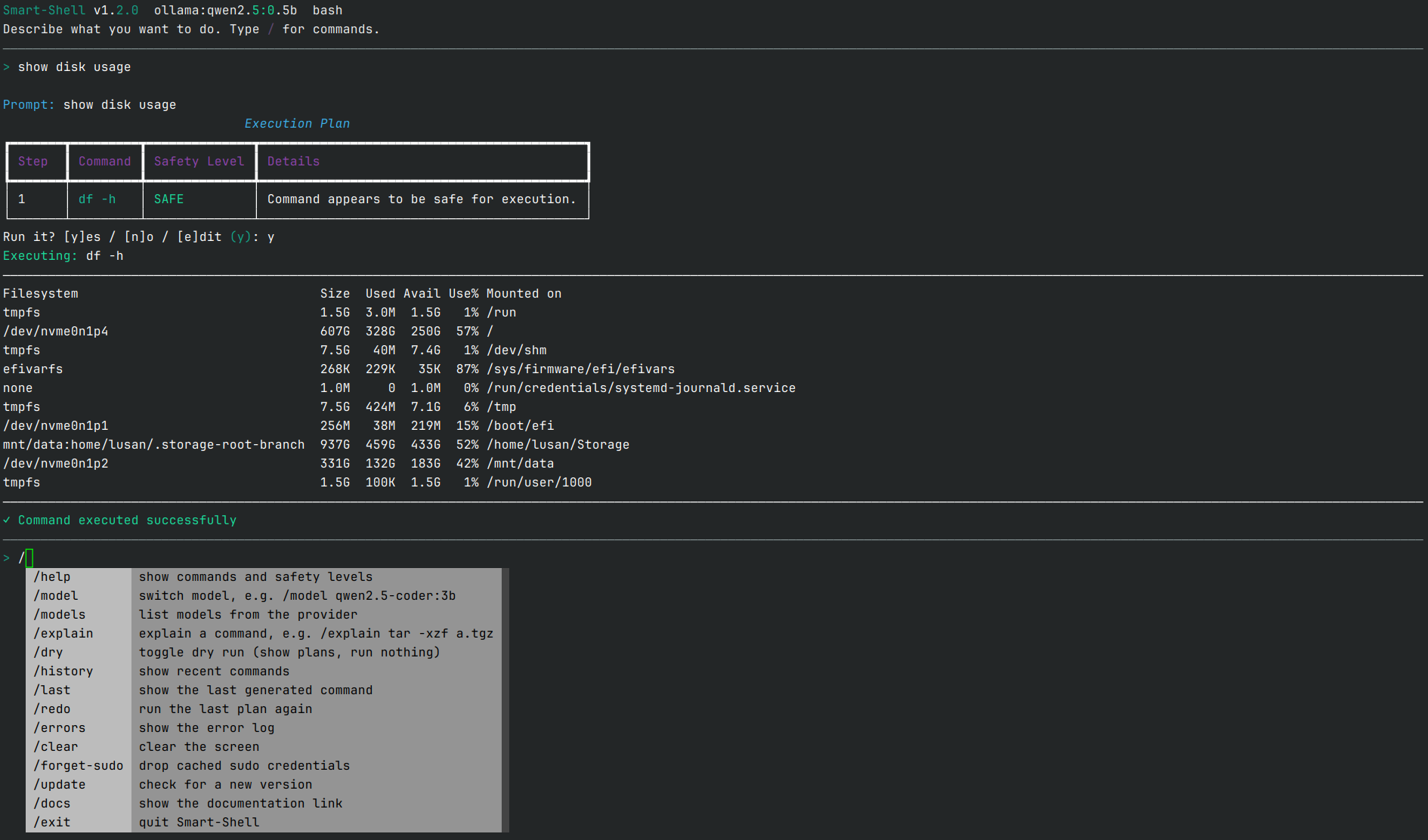This screenshot has width=1428, height=840.
Task: Click the 'Execution Plan' table title
Action: pos(298,124)
